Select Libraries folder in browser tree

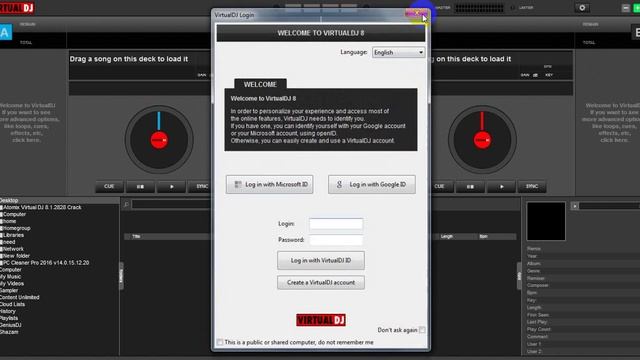click(x=13, y=235)
